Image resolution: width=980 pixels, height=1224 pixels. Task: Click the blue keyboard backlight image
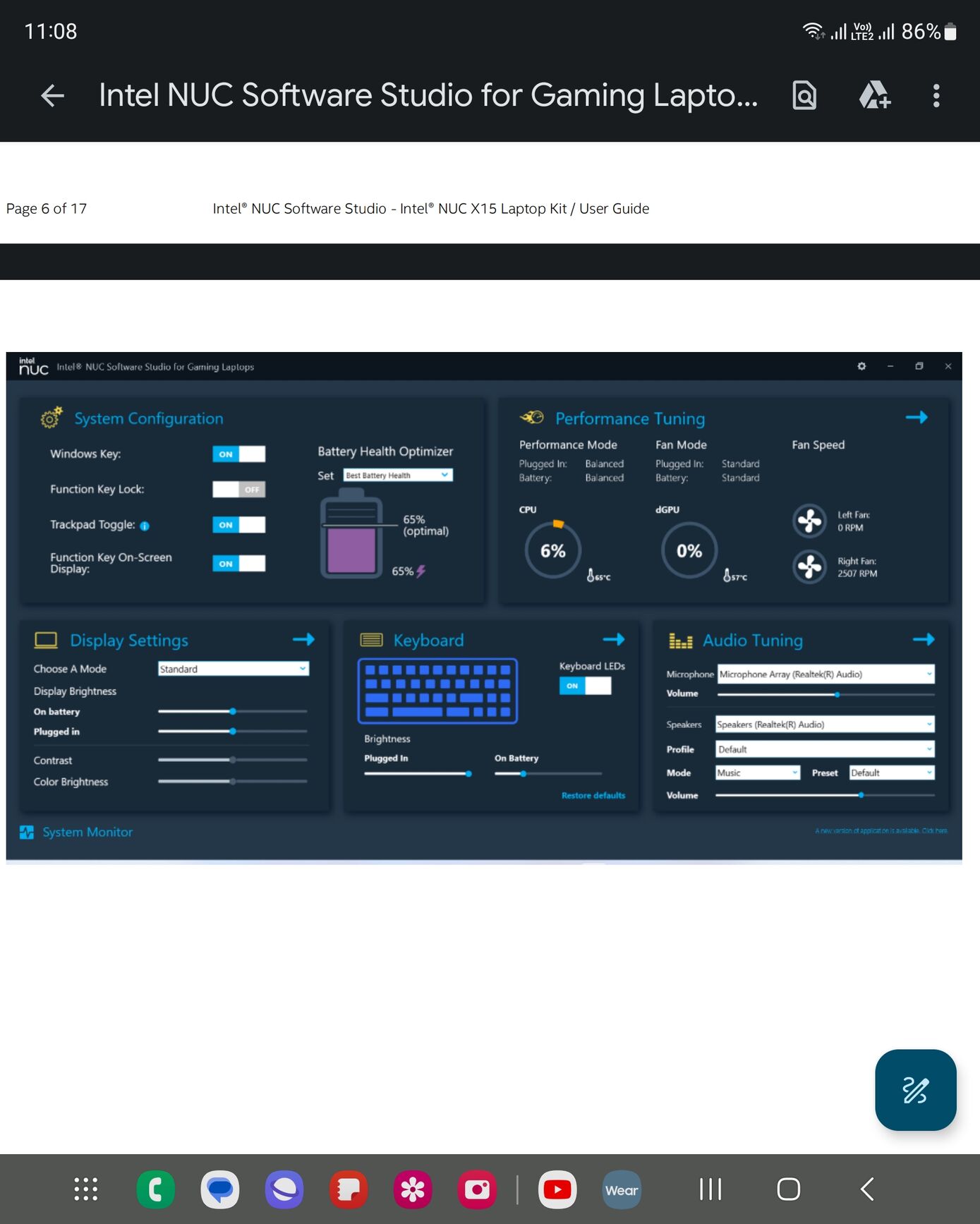(437, 691)
